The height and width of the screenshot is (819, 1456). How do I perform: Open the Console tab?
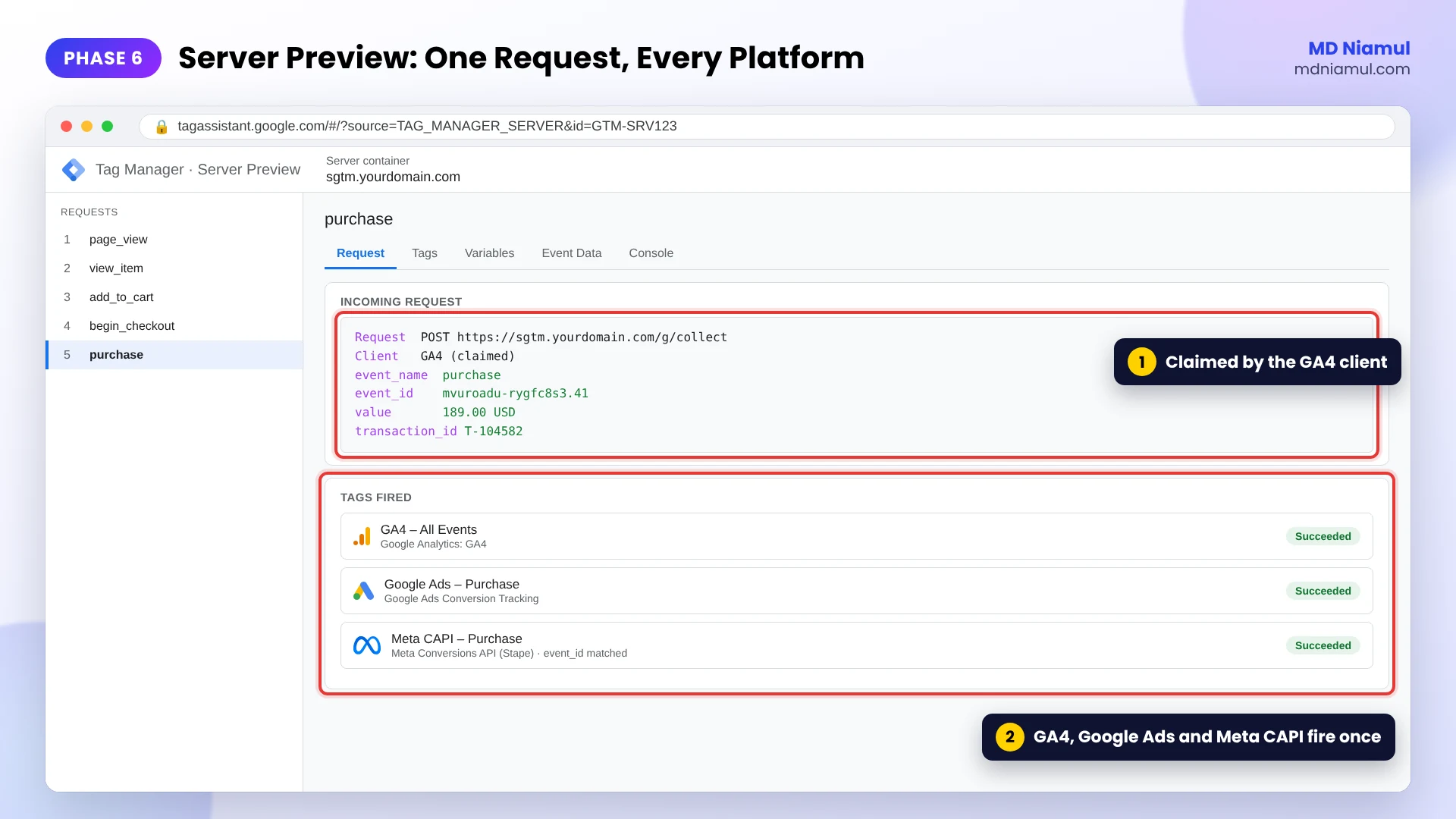651,253
